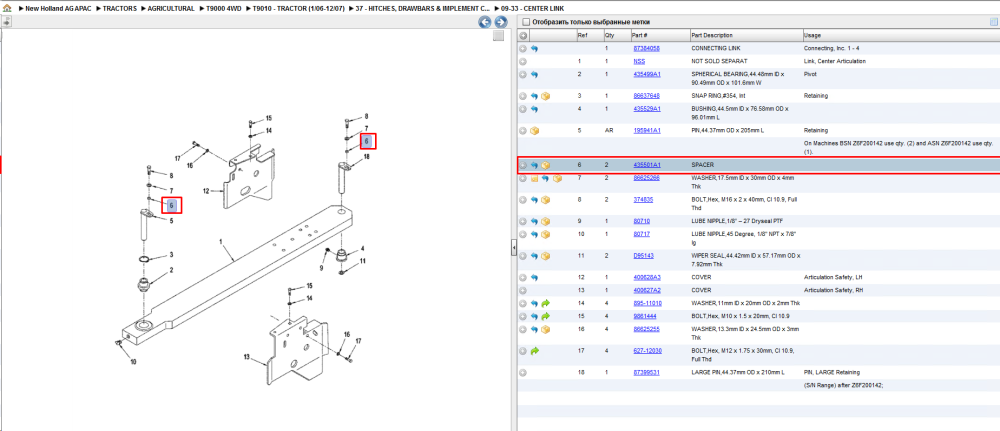The height and width of the screenshot is (431, 1000).
Task: Select callout 18 on the diagram's large pin
Action: pos(367,157)
